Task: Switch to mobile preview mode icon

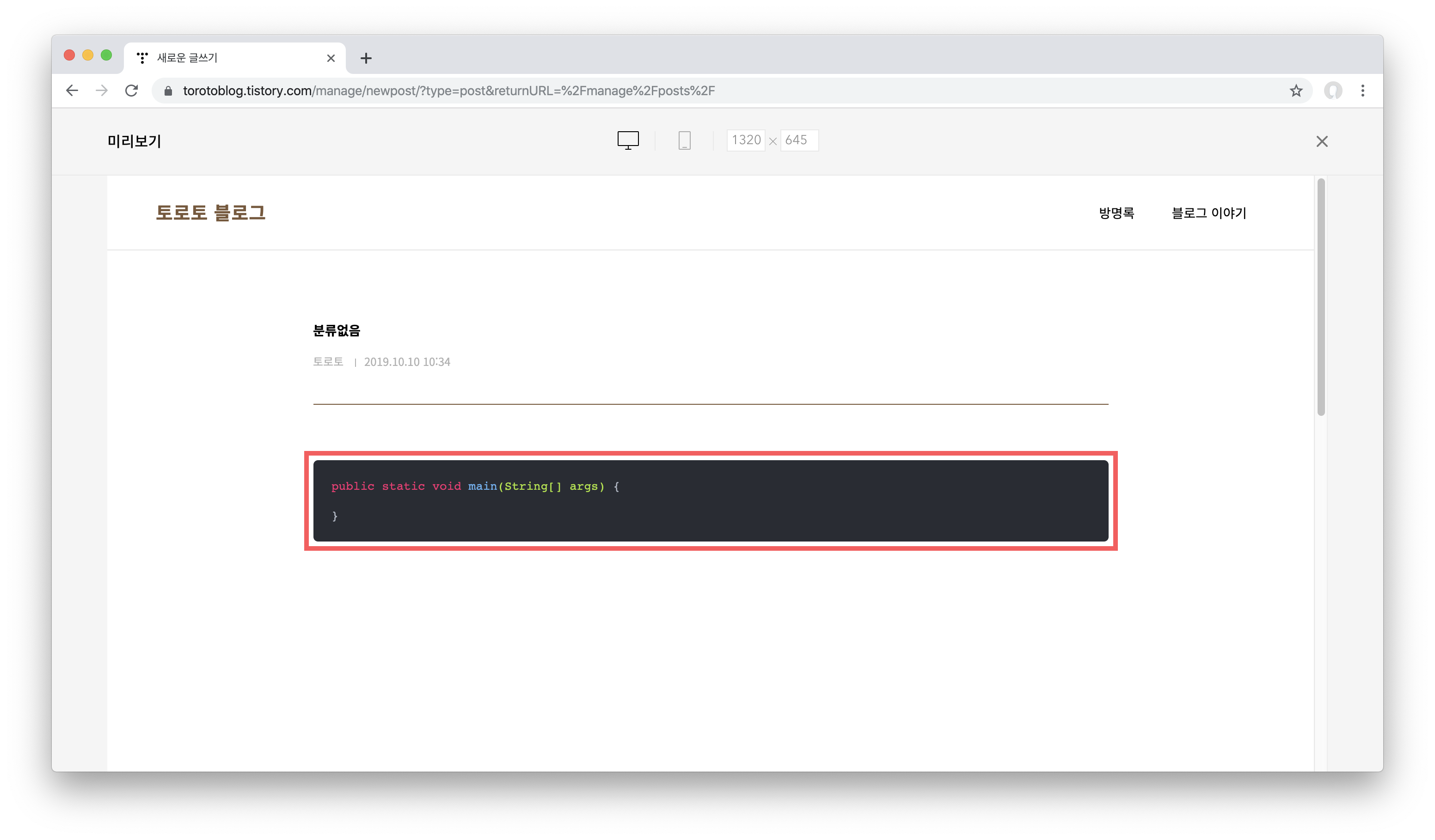Action: click(x=685, y=140)
